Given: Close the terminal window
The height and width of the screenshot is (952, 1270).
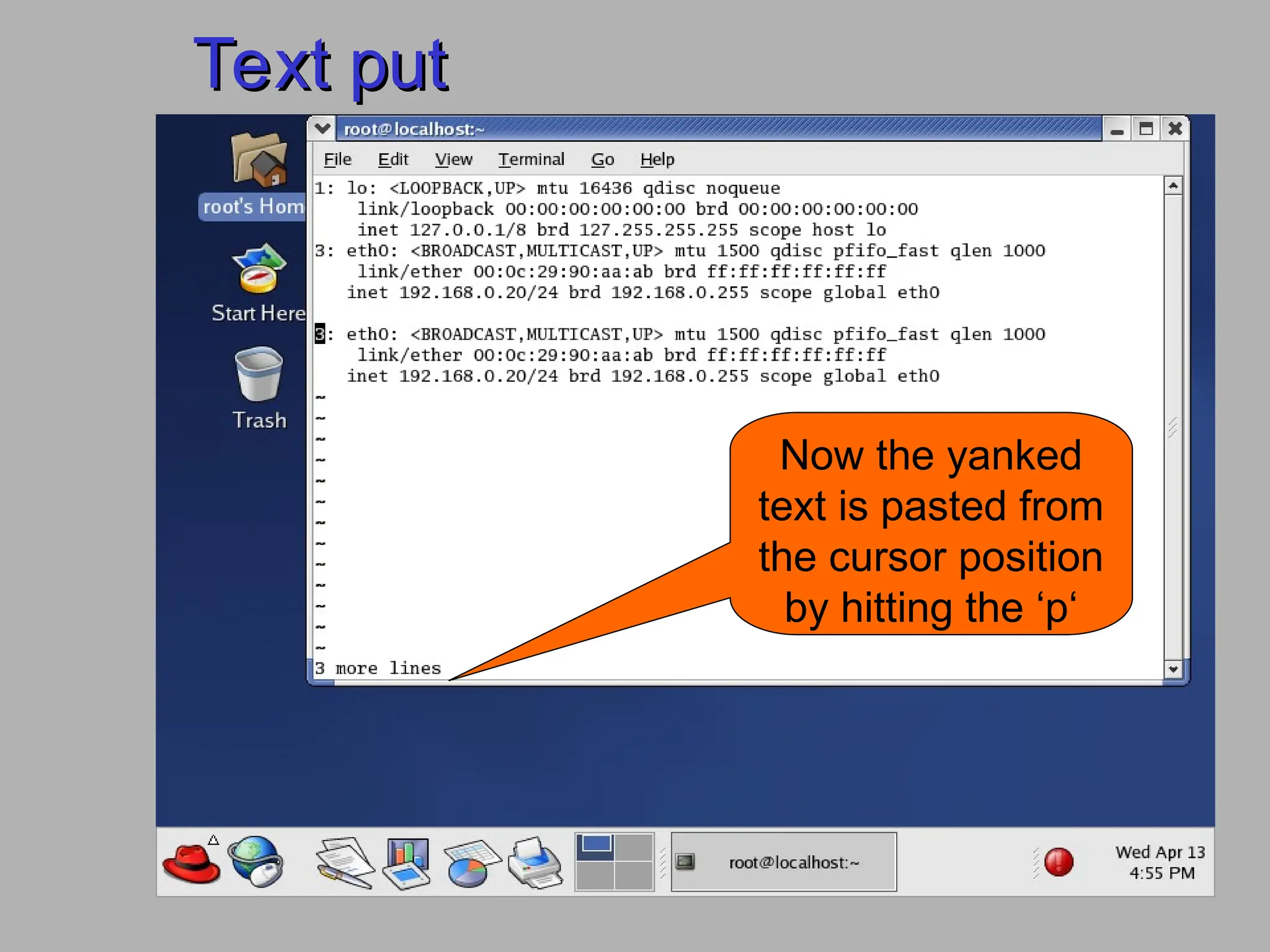Looking at the screenshot, I should [x=1175, y=129].
